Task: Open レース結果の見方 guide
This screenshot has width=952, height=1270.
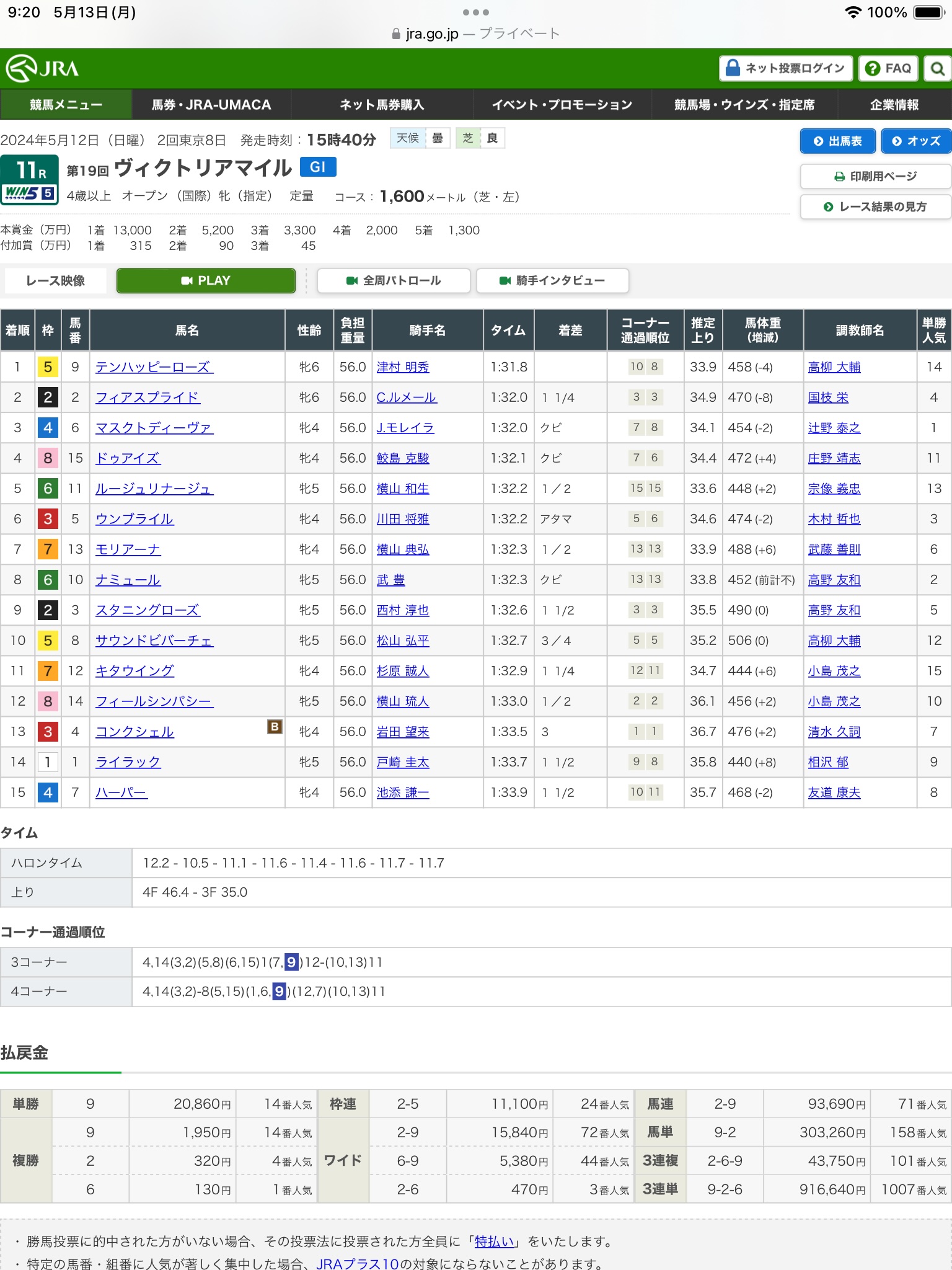Action: (875, 206)
